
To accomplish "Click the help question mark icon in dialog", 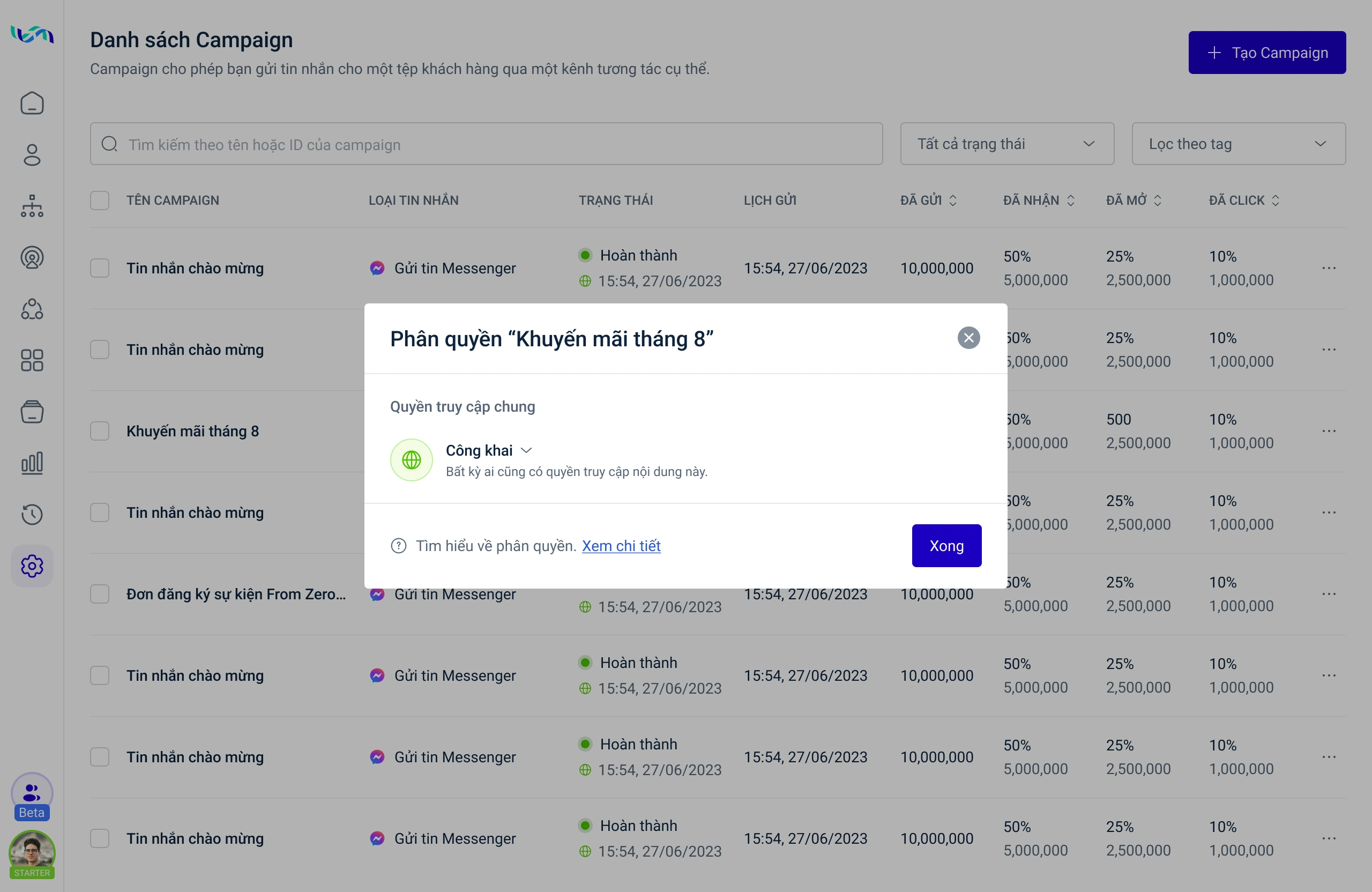I will pos(398,546).
